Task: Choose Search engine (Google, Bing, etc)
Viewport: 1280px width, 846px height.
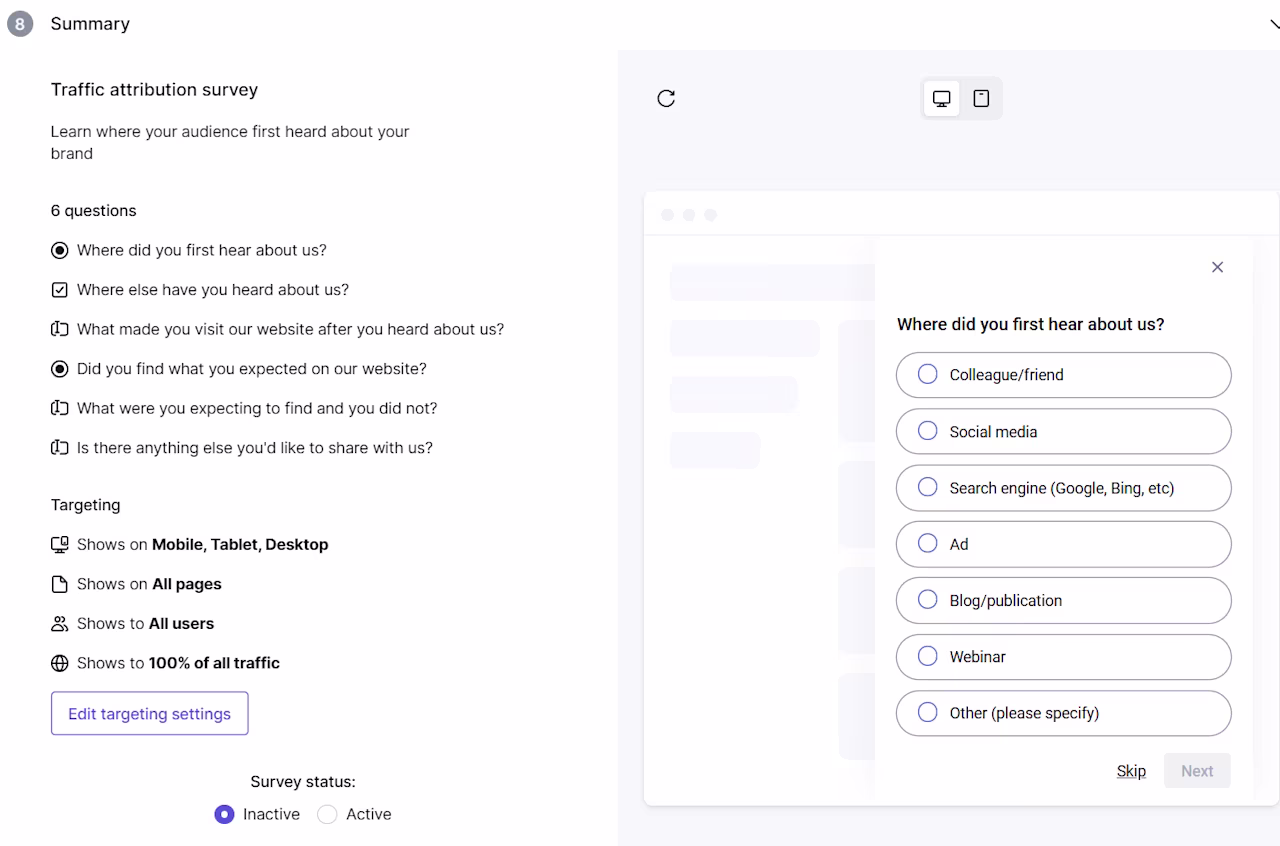Action: click(1063, 488)
